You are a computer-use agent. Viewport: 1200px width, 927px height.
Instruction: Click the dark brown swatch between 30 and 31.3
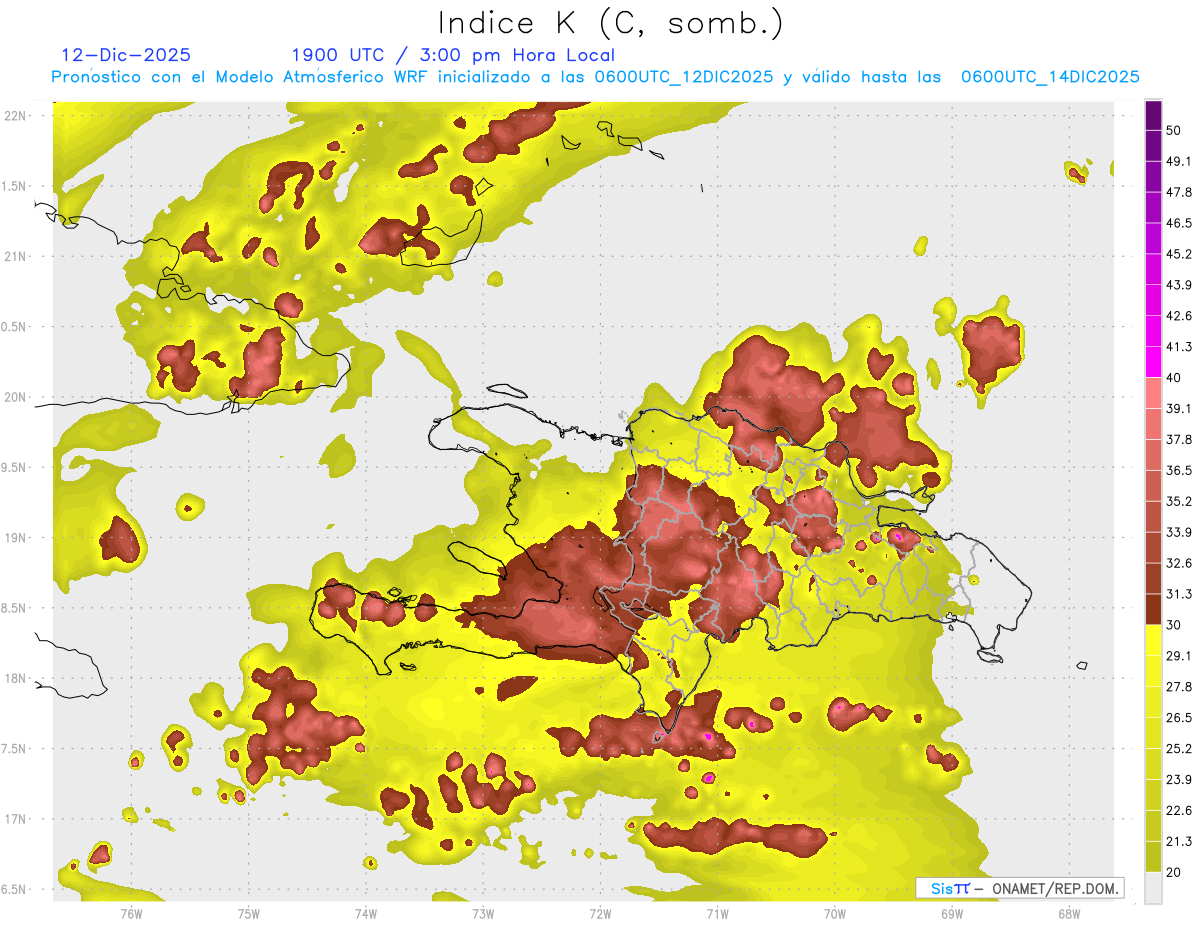[x=1153, y=609]
